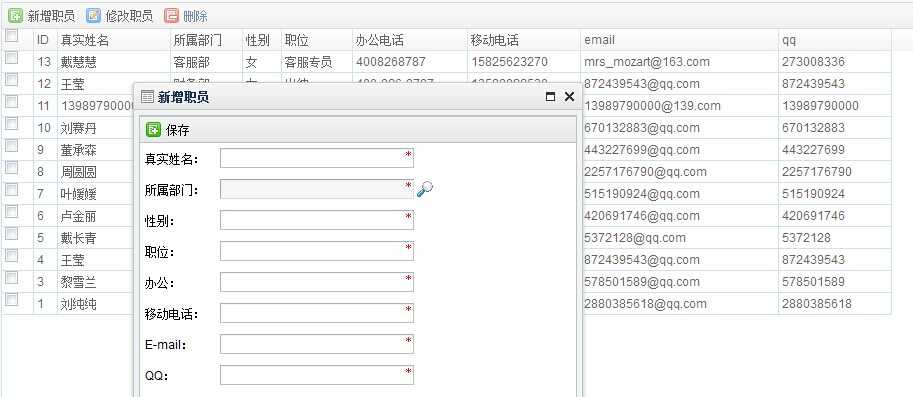Check the row with ID 4
The image size is (913, 397).
pyautogui.click(x=12, y=256)
